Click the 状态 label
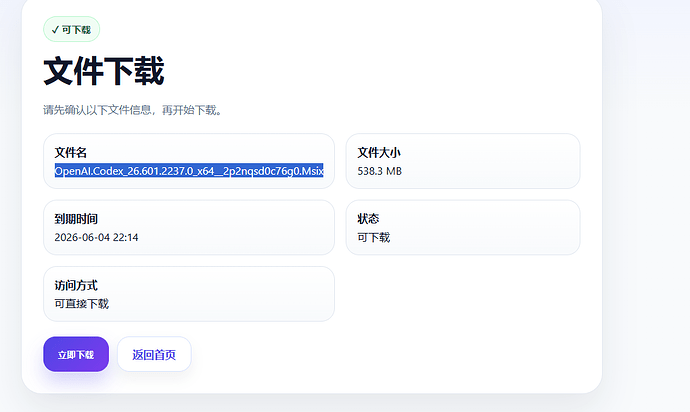This screenshot has width=690, height=412. click(x=368, y=219)
